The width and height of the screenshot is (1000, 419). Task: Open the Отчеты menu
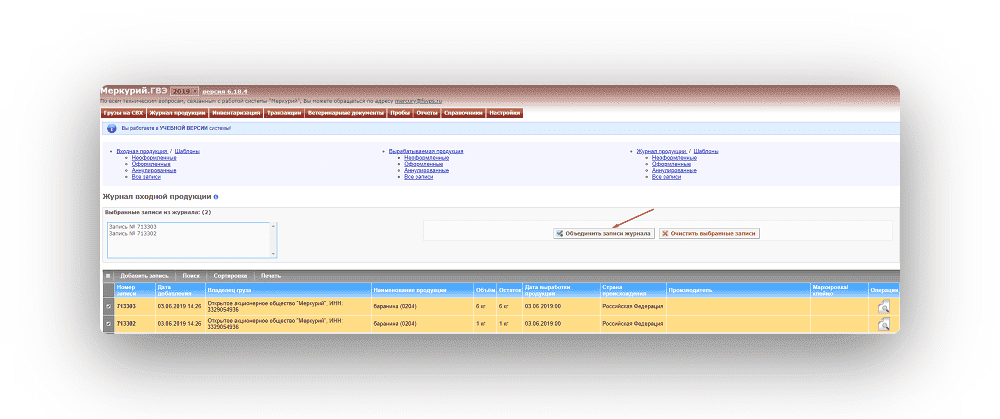point(427,113)
